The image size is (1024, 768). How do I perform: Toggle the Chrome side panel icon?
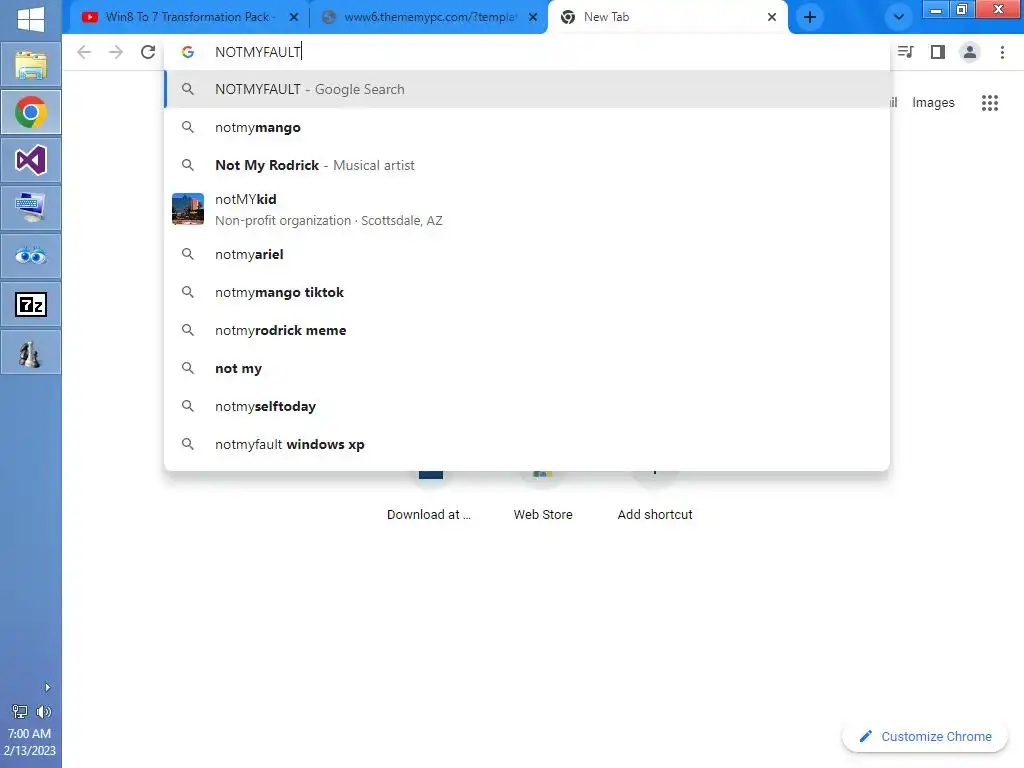pyautogui.click(x=938, y=52)
